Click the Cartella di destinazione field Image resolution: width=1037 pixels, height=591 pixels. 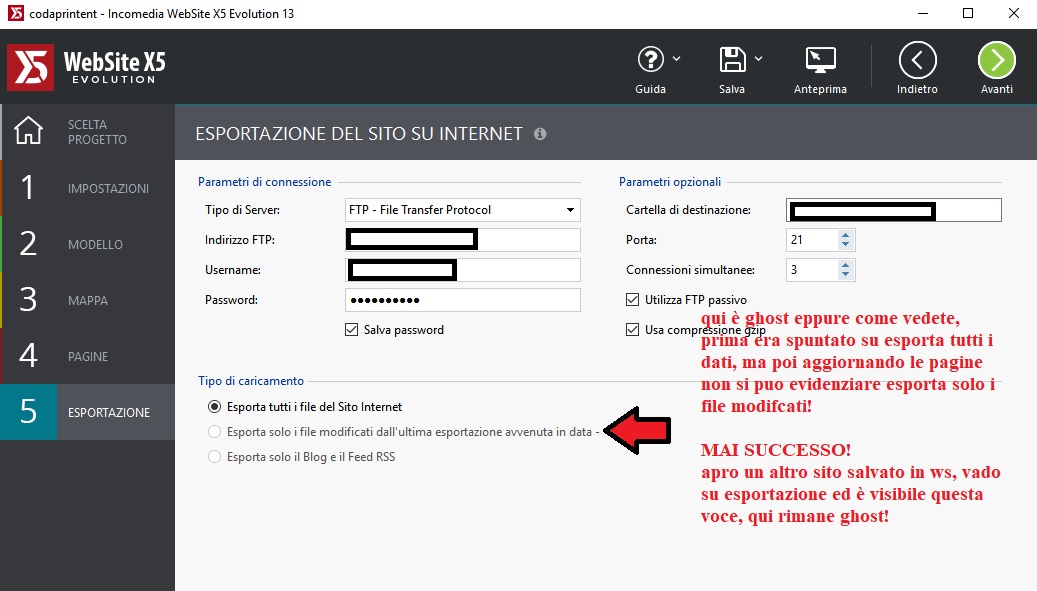(893, 210)
